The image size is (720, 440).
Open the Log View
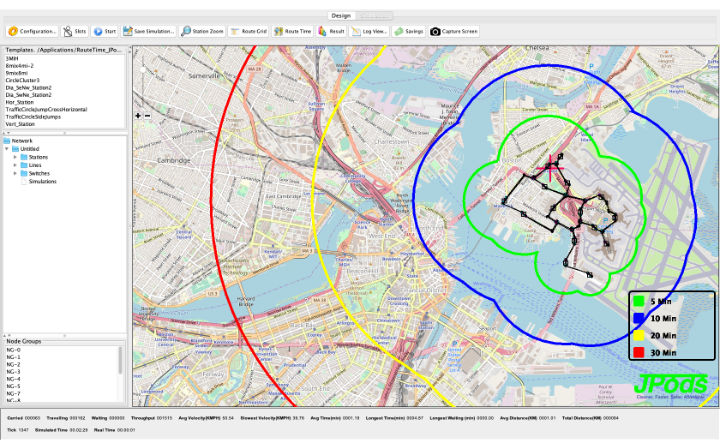click(368, 31)
